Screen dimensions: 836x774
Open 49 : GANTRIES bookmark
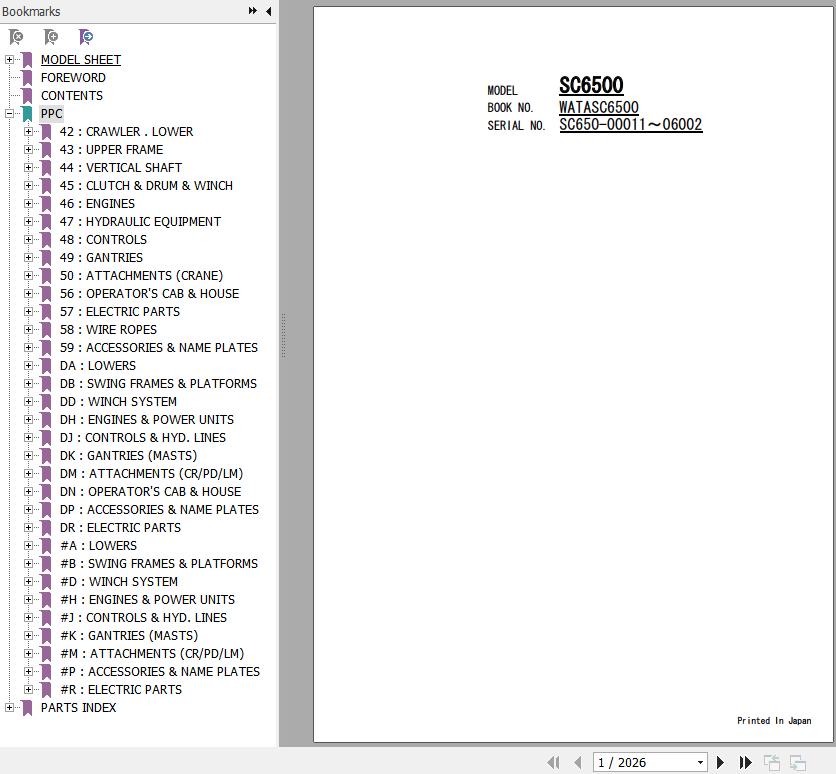coord(101,257)
